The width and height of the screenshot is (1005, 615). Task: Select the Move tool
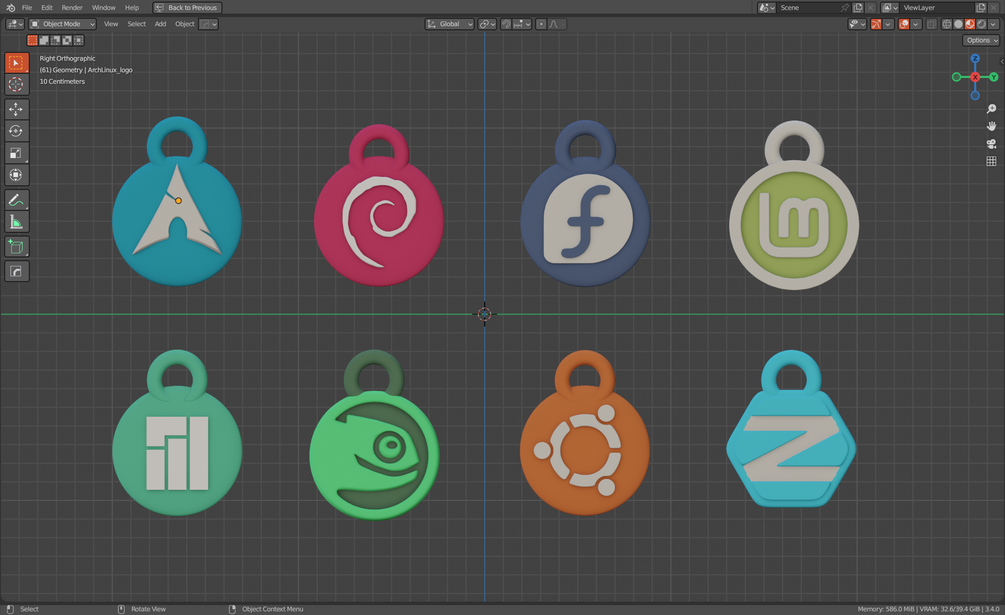(x=16, y=109)
